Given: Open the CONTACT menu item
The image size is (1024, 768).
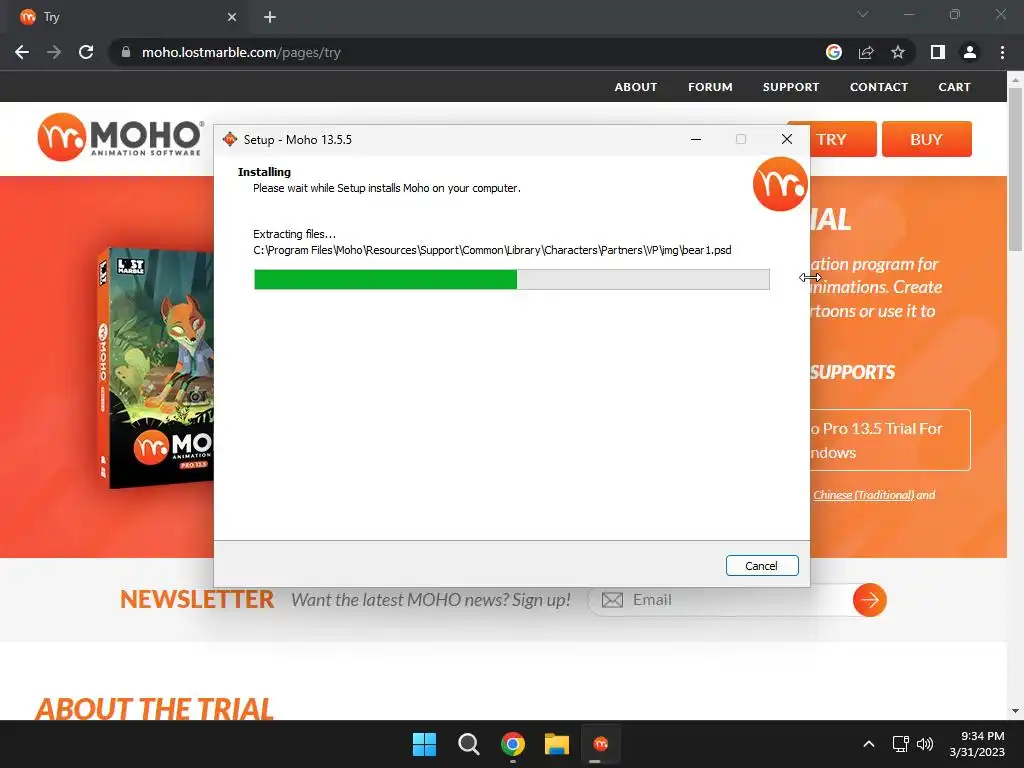Looking at the screenshot, I should tap(878, 87).
